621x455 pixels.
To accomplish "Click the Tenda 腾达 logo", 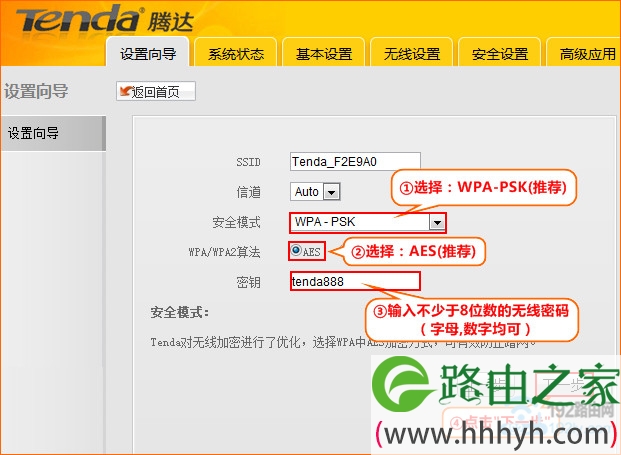I will click(x=105, y=19).
